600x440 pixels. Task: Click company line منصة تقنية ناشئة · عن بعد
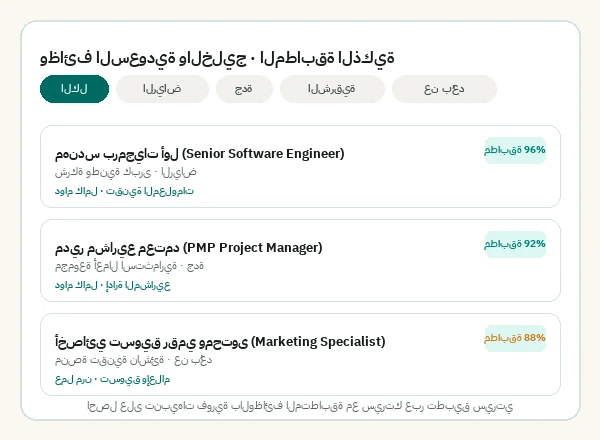click(133, 360)
